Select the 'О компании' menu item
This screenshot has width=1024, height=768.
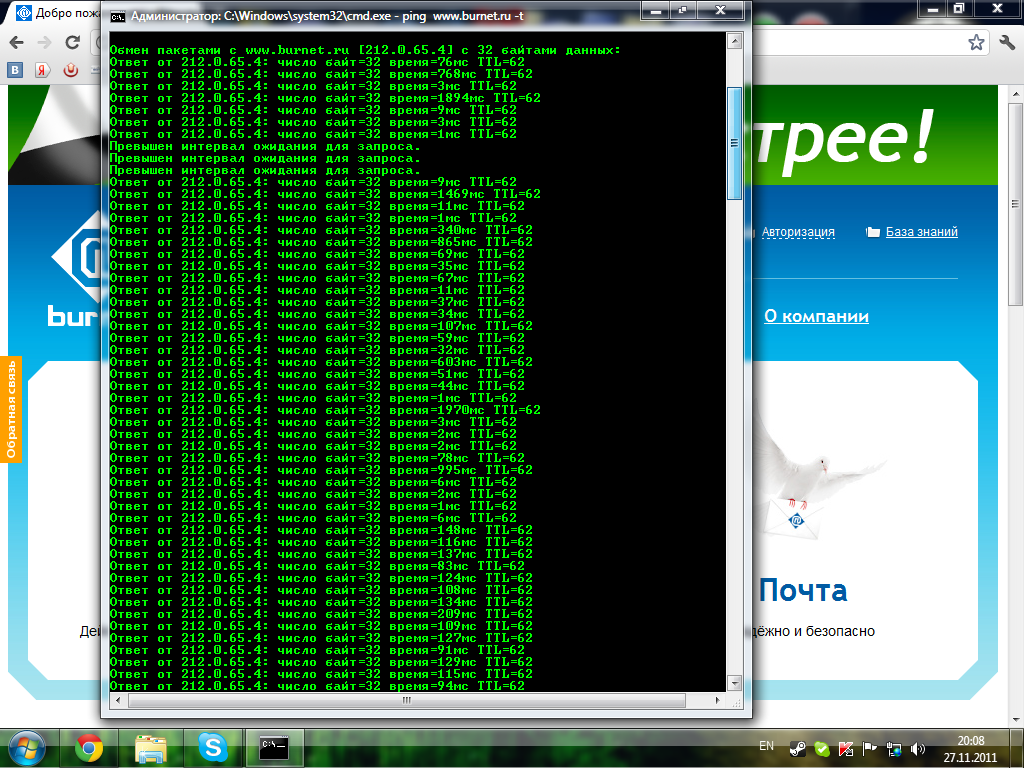(816, 316)
